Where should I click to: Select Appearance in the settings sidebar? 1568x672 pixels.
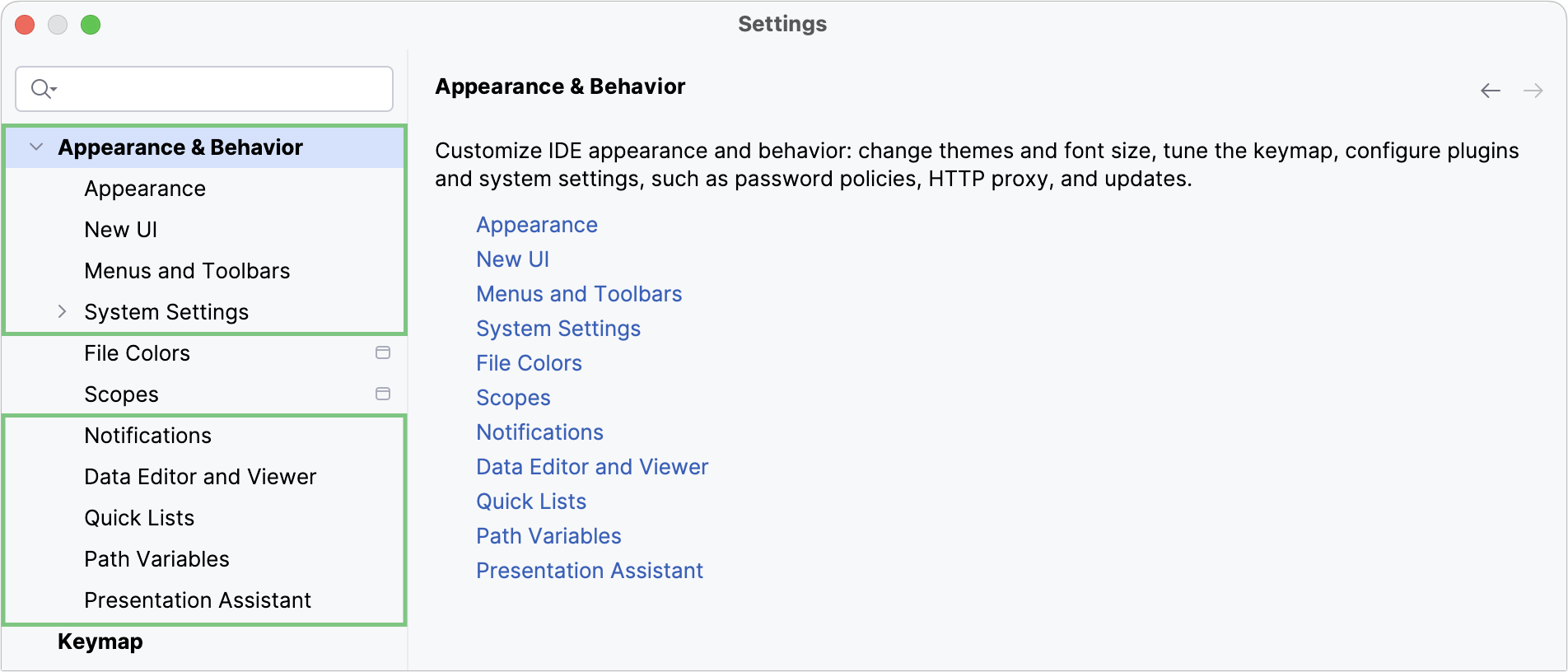coord(145,188)
